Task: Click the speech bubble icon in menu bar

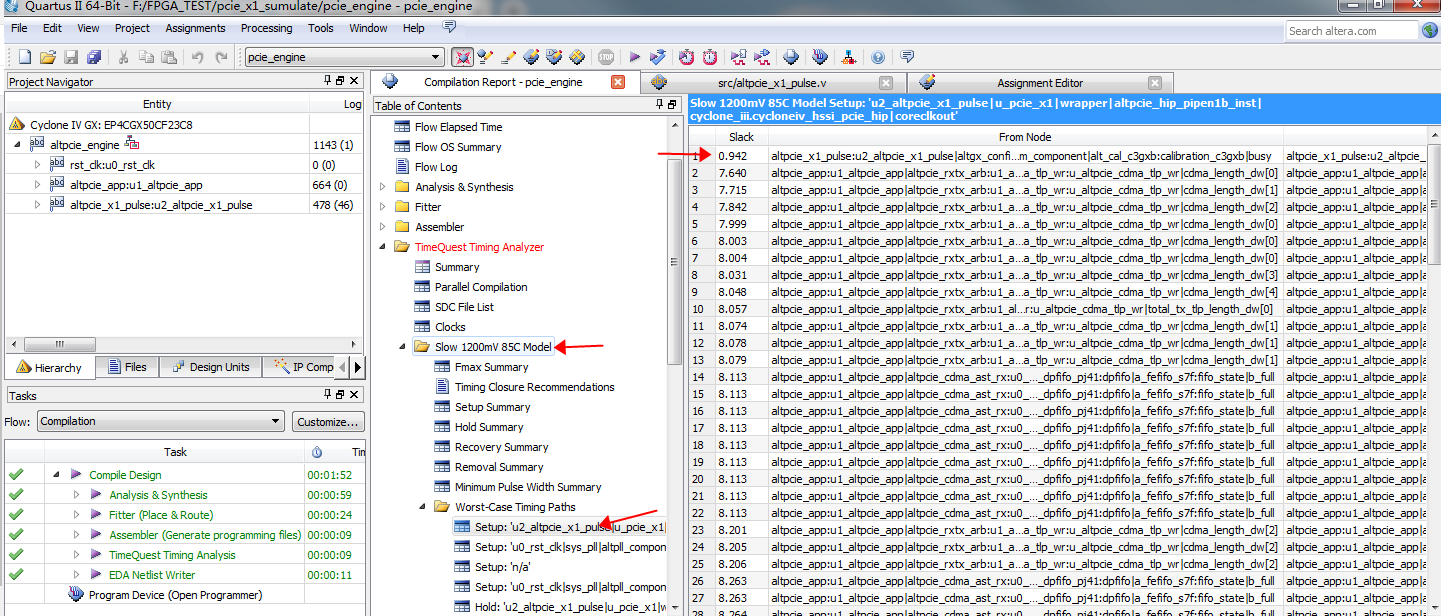Action: tap(449, 27)
